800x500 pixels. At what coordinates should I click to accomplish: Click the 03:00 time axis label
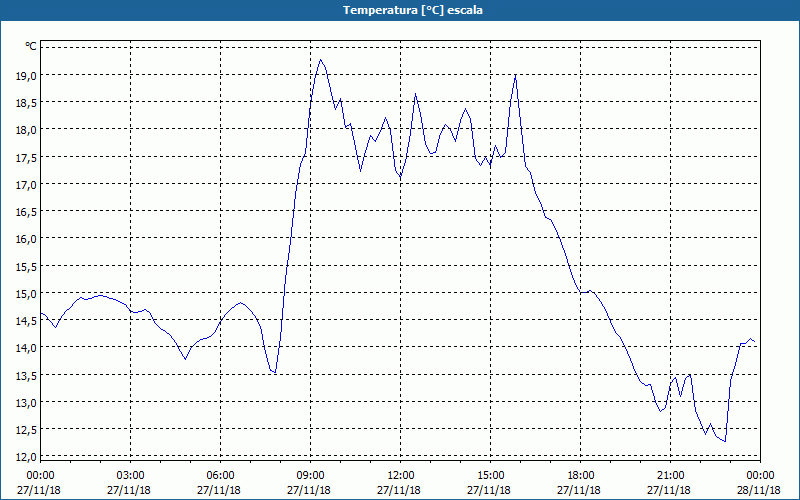131,476
